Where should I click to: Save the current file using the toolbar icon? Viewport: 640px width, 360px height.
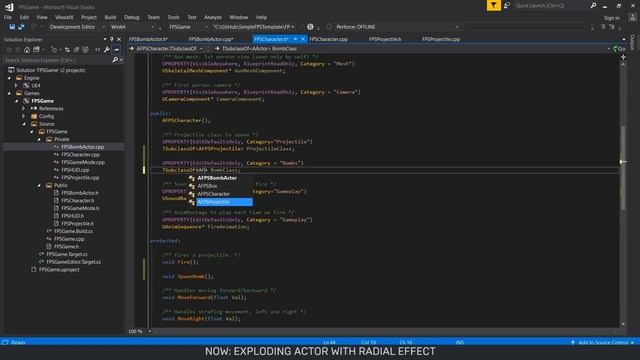point(12,27)
